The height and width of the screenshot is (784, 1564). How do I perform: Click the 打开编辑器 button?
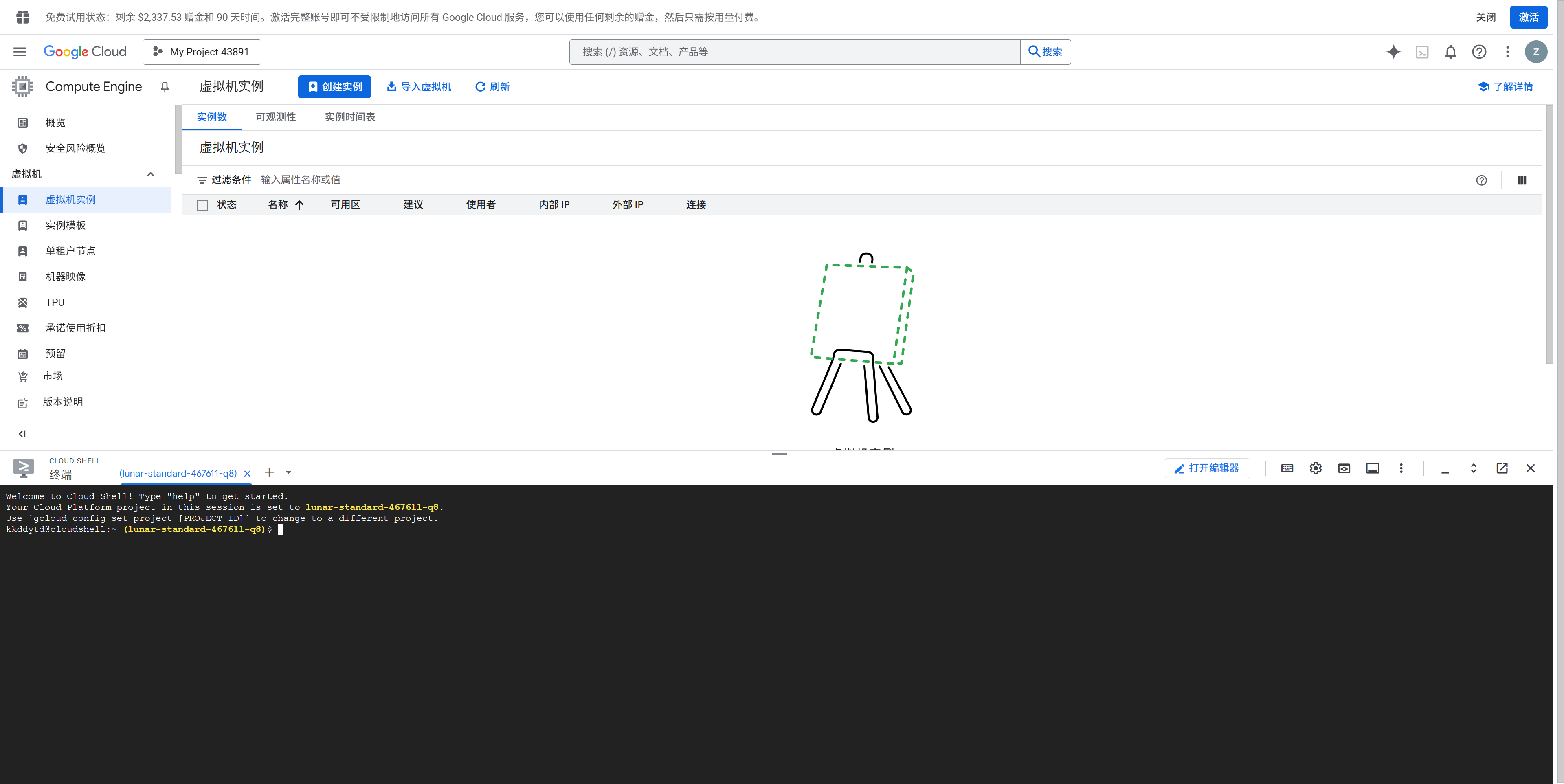[x=1206, y=468]
